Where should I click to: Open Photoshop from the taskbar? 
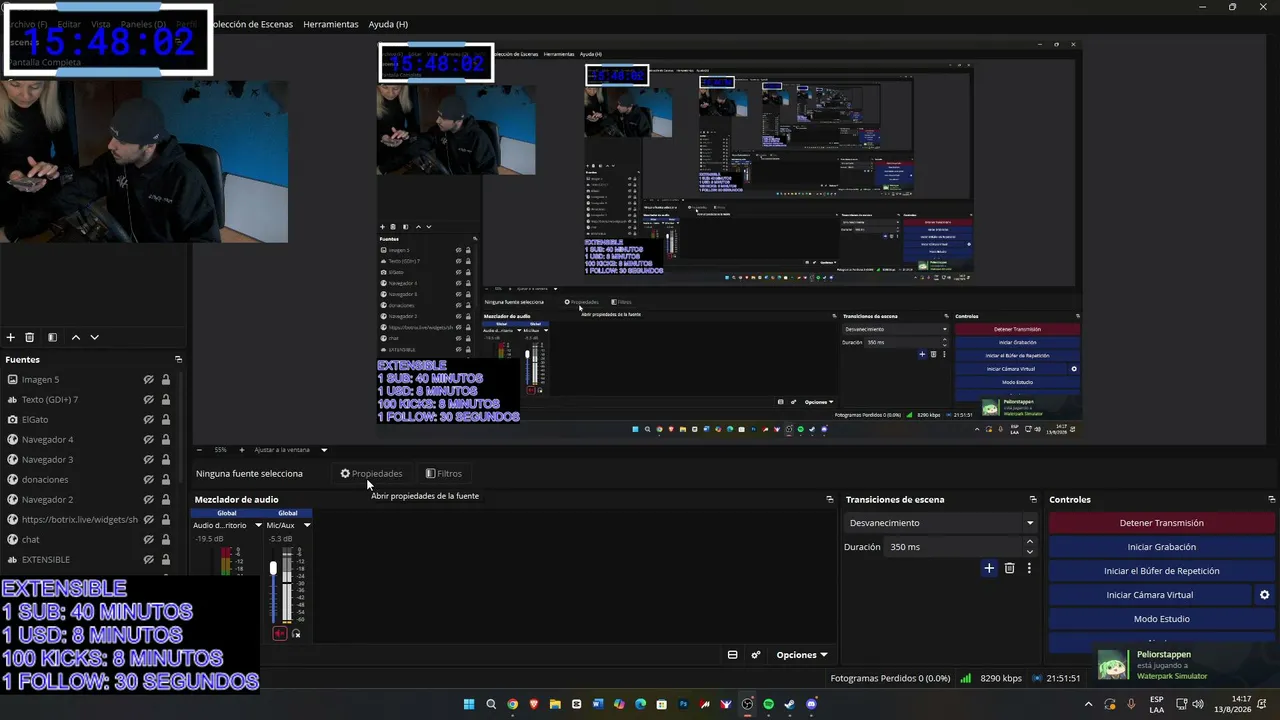(x=684, y=704)
